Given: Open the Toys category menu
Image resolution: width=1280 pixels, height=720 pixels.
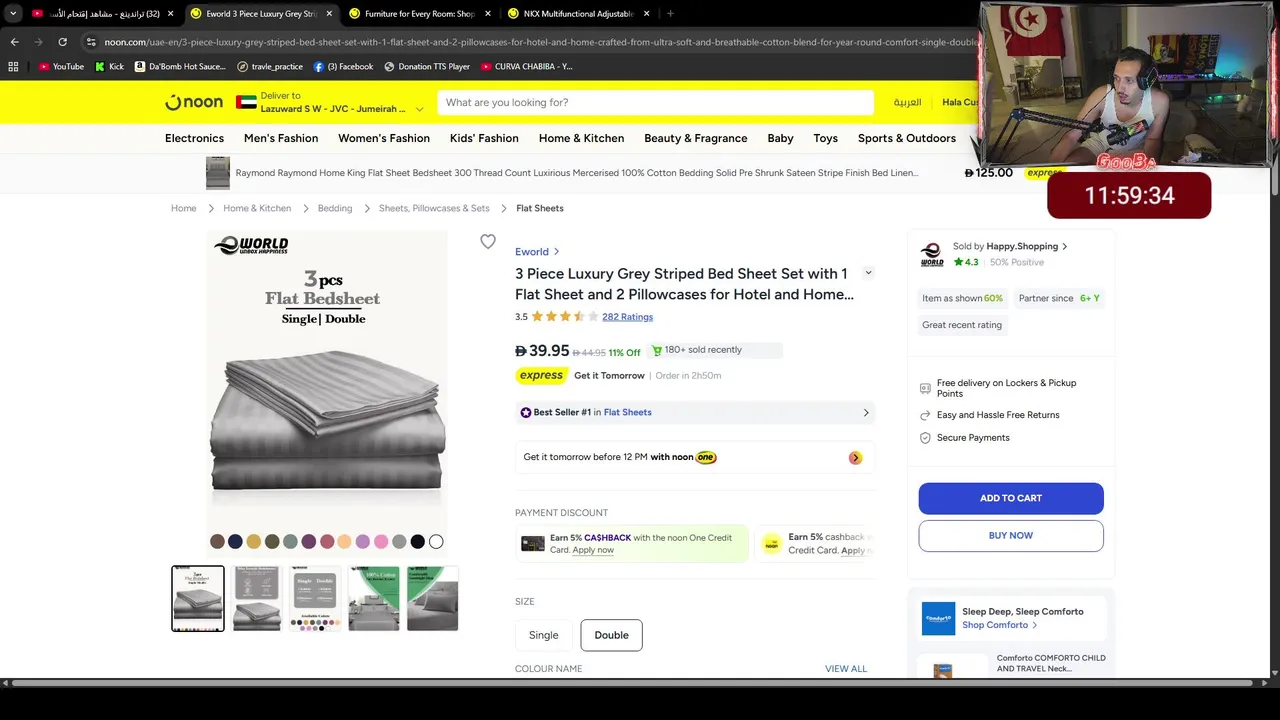Looking at the screenshot, I should (x=825, y=138).
